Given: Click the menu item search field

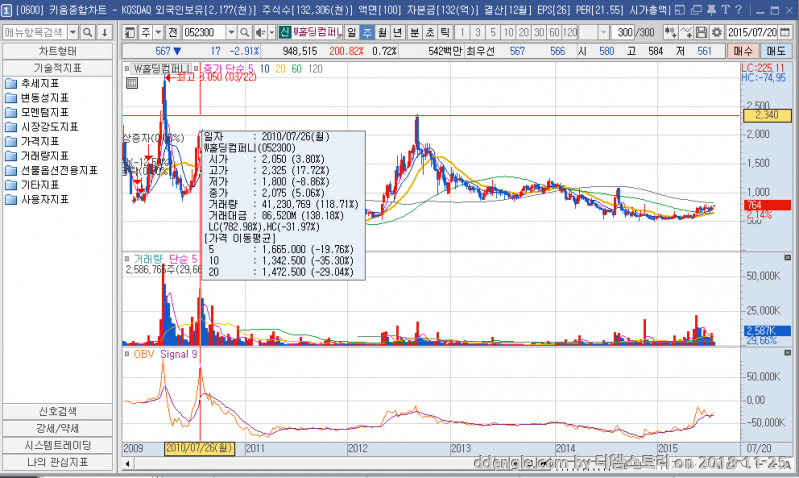Looking at the screenshot, I should click(x=35, y=33).
